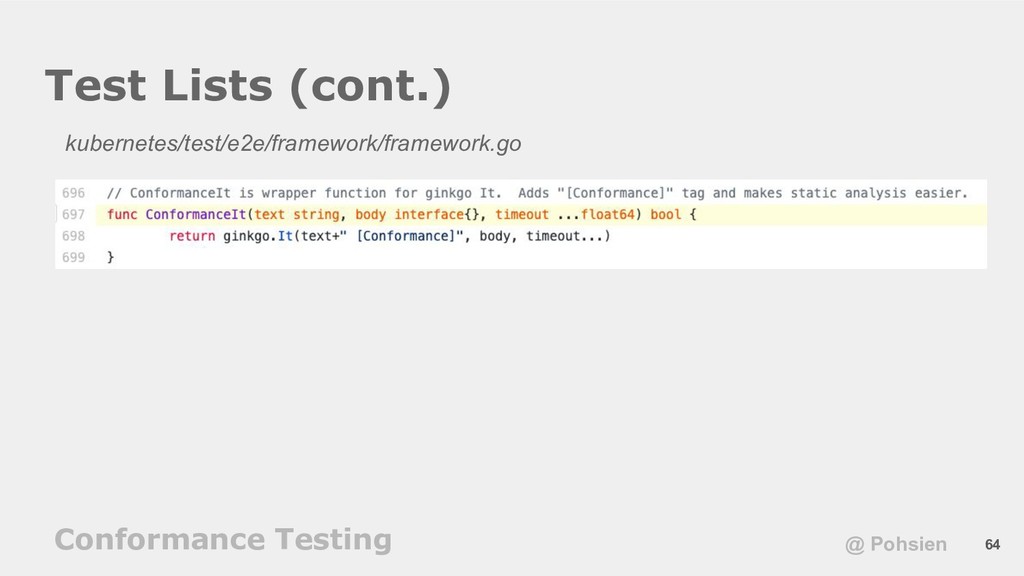Click the bool return type
This screenshot has width=1024, height=576.
(665, 215)
